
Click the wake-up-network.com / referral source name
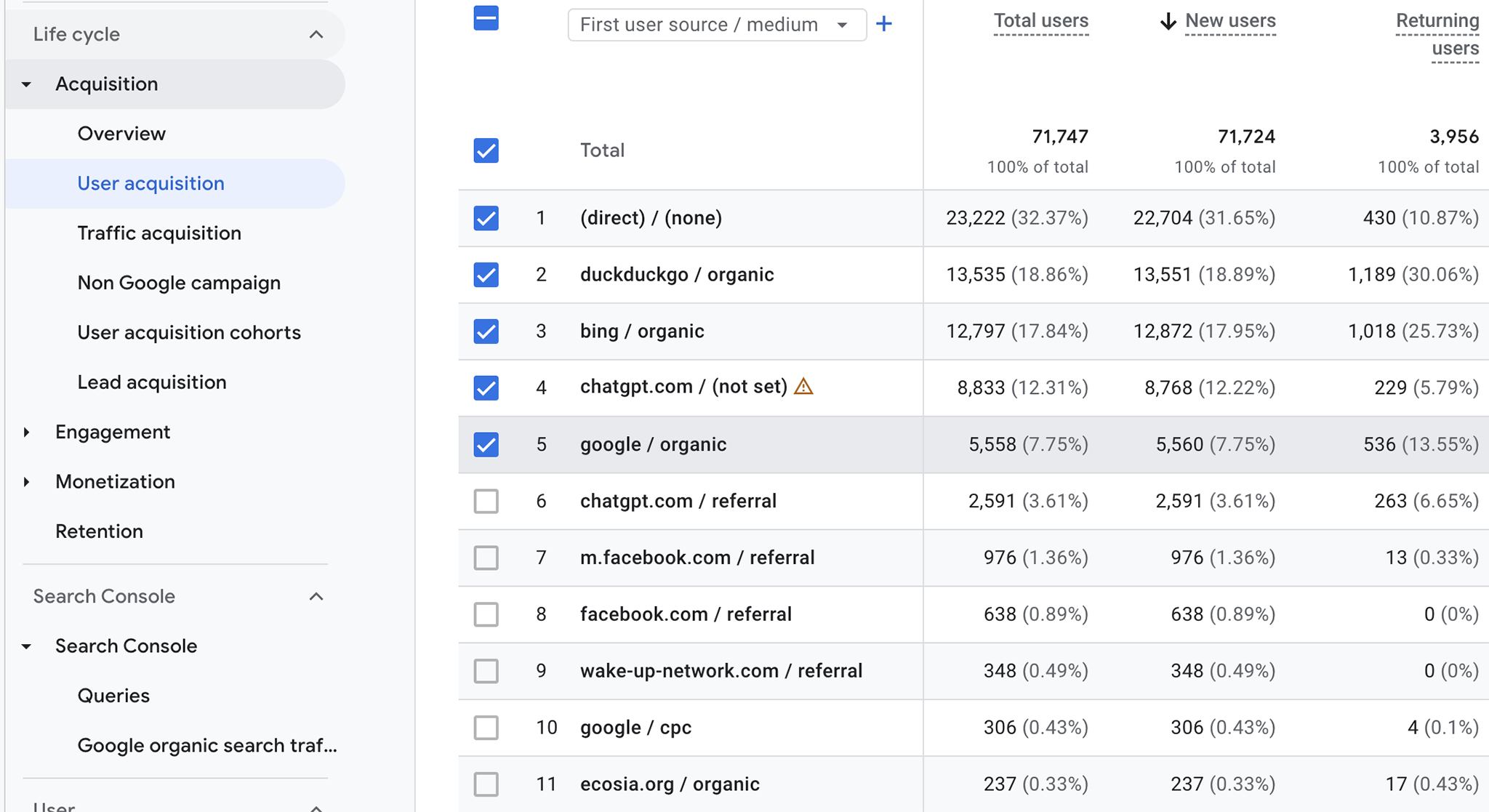(x=721, y=671)
